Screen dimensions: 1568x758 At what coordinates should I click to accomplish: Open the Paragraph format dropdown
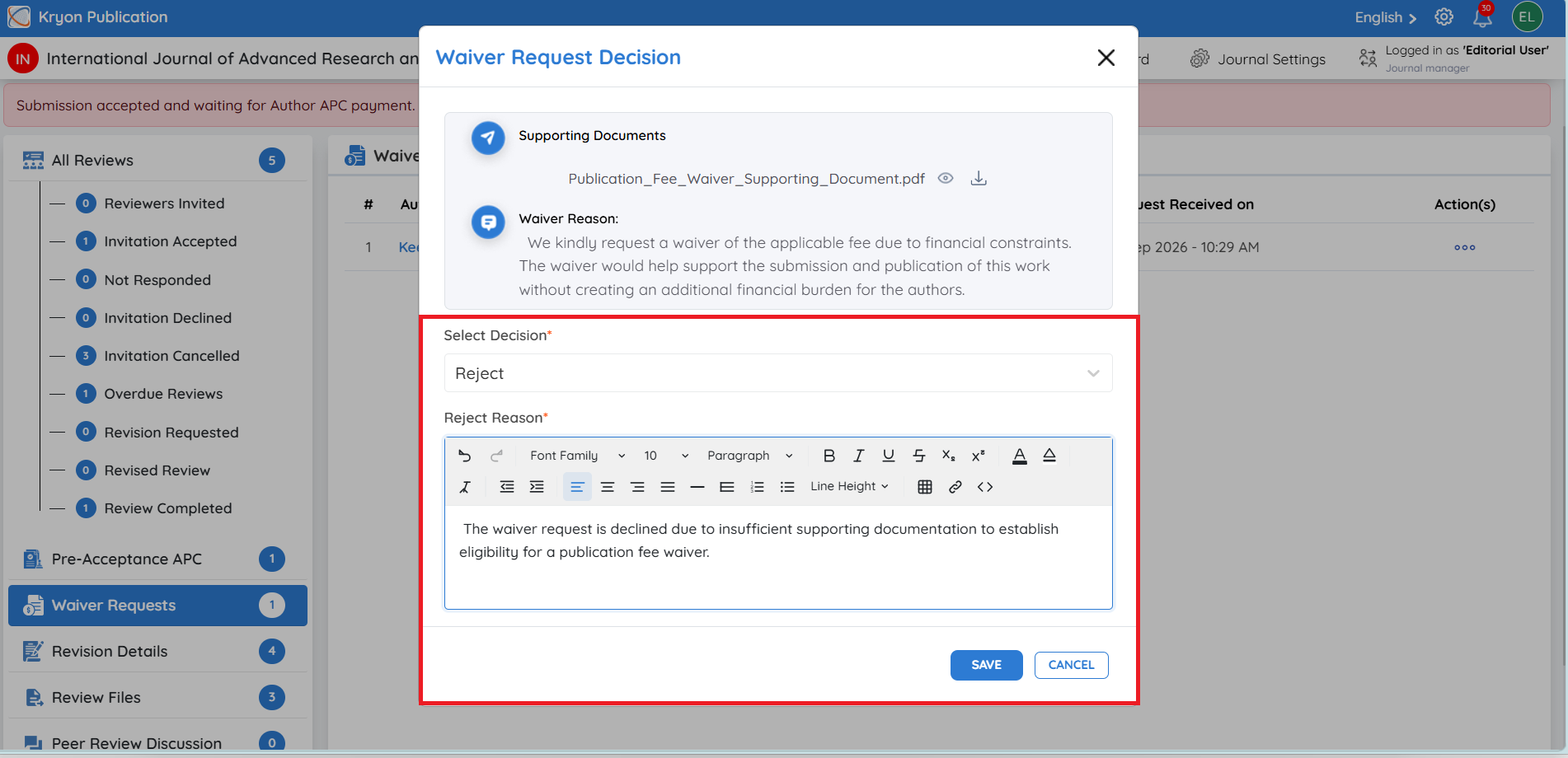click(x=749, y=456)
